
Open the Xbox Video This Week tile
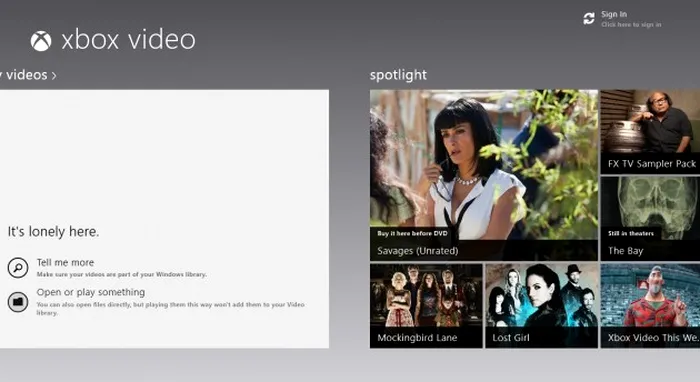[x=650, y=306]
